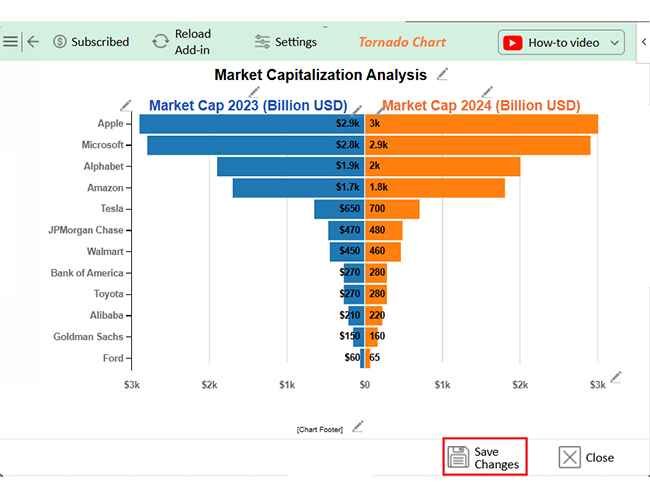Expand the How-to video dropdown arrow
The image size is (650, 498).
[x=614, y=43]
